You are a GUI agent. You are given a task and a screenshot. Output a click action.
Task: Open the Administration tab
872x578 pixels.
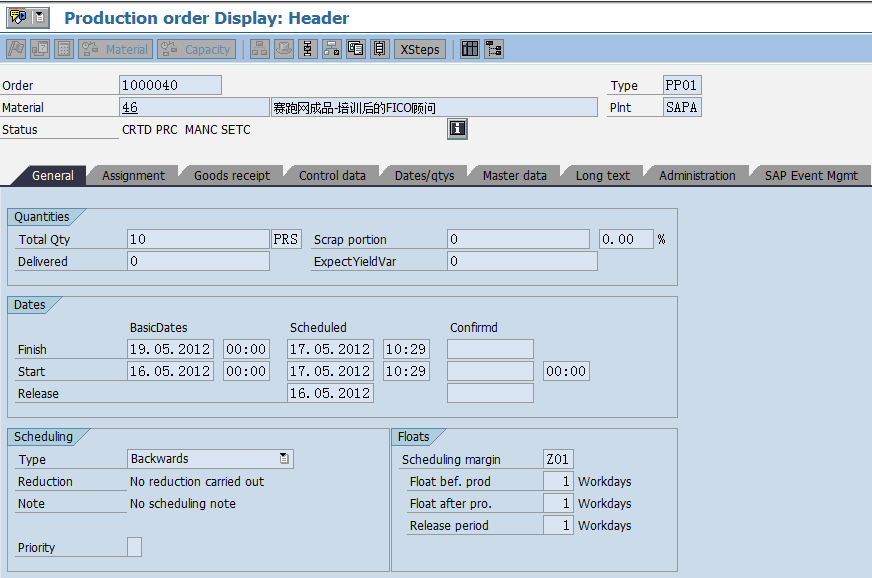[697, 176]
